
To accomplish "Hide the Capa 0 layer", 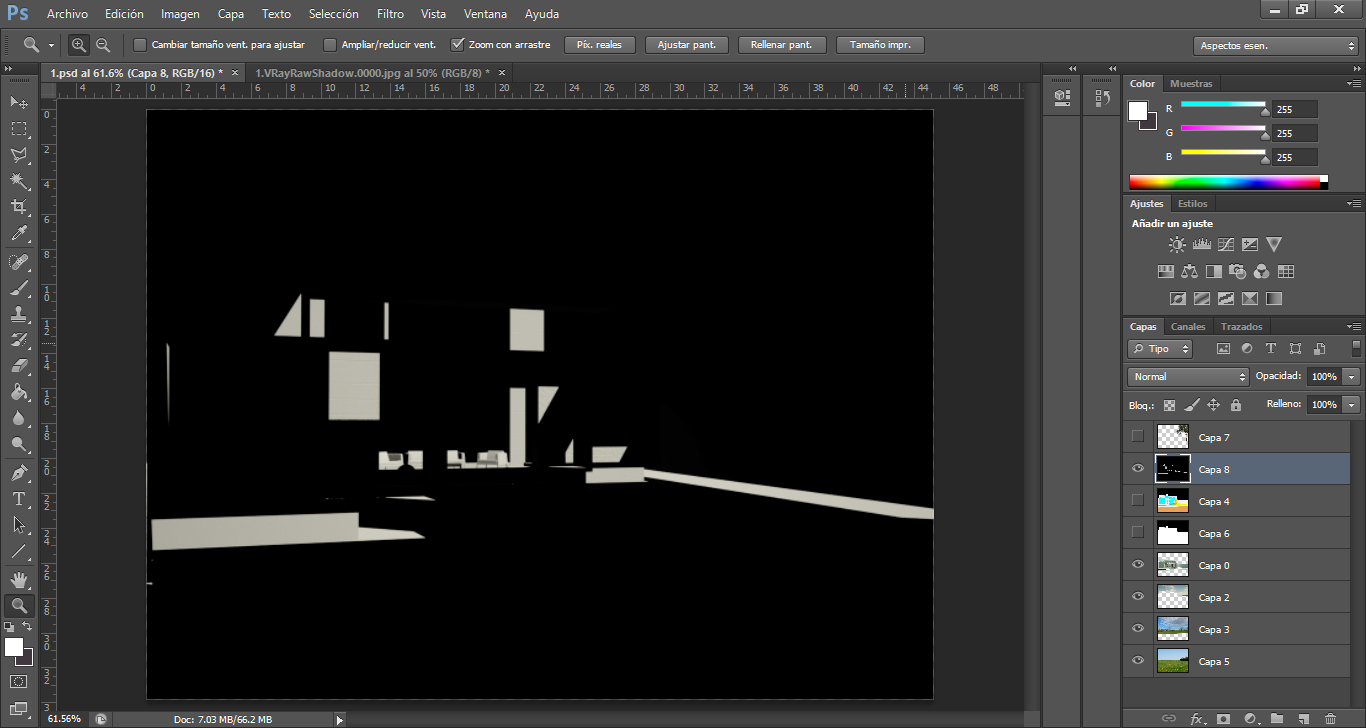I will click(x=1137, y=565).
